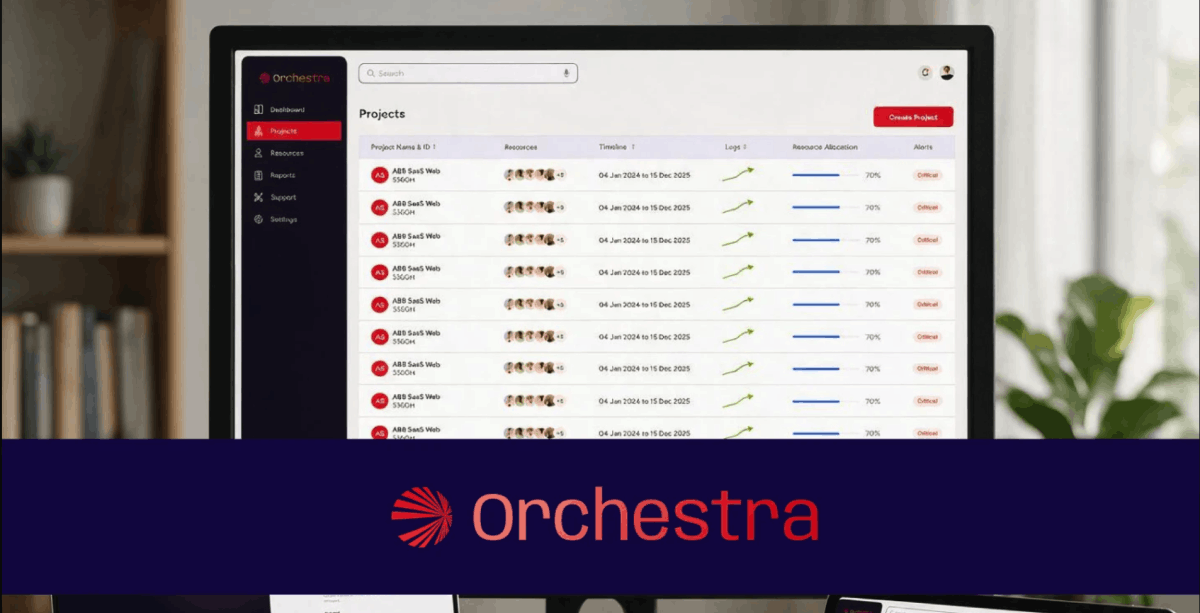Image resolution: width=1200 pixels, height=613 pixels.
Task: Click into the Search field
Action: (x=468, y=73)
